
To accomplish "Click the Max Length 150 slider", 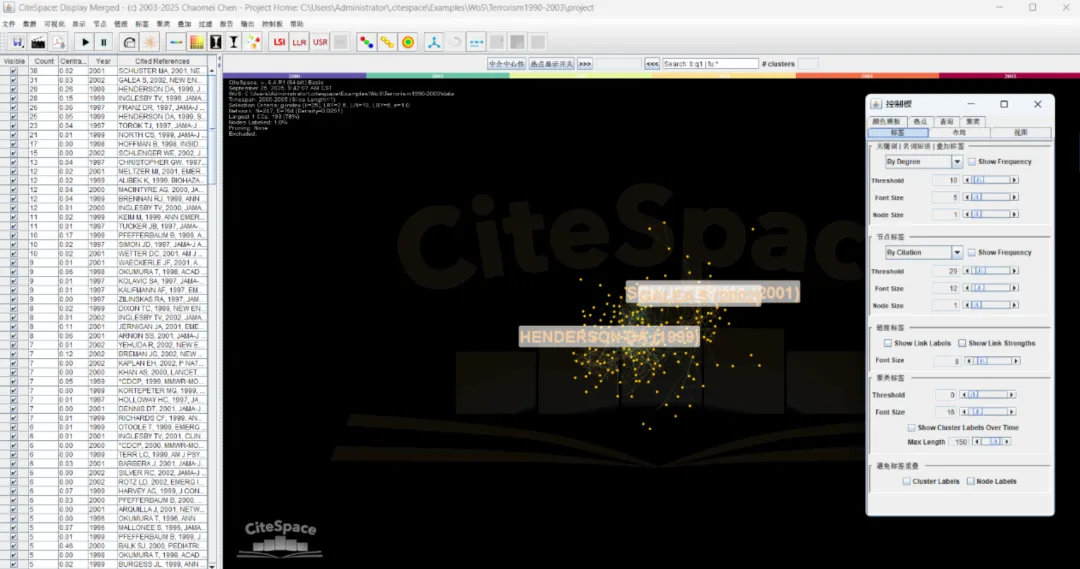I will 992,442.
